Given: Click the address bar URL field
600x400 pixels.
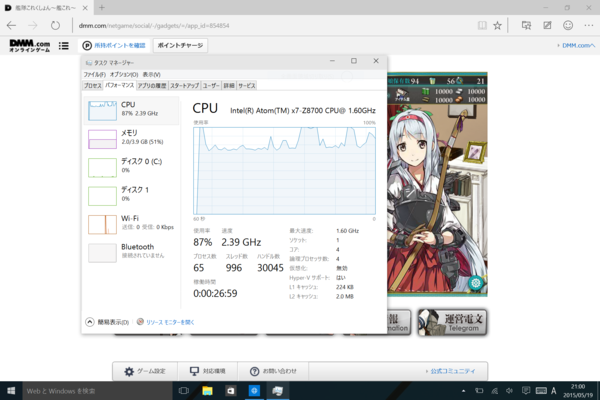Looking at the screenshot, I should (x=274, y=26).
